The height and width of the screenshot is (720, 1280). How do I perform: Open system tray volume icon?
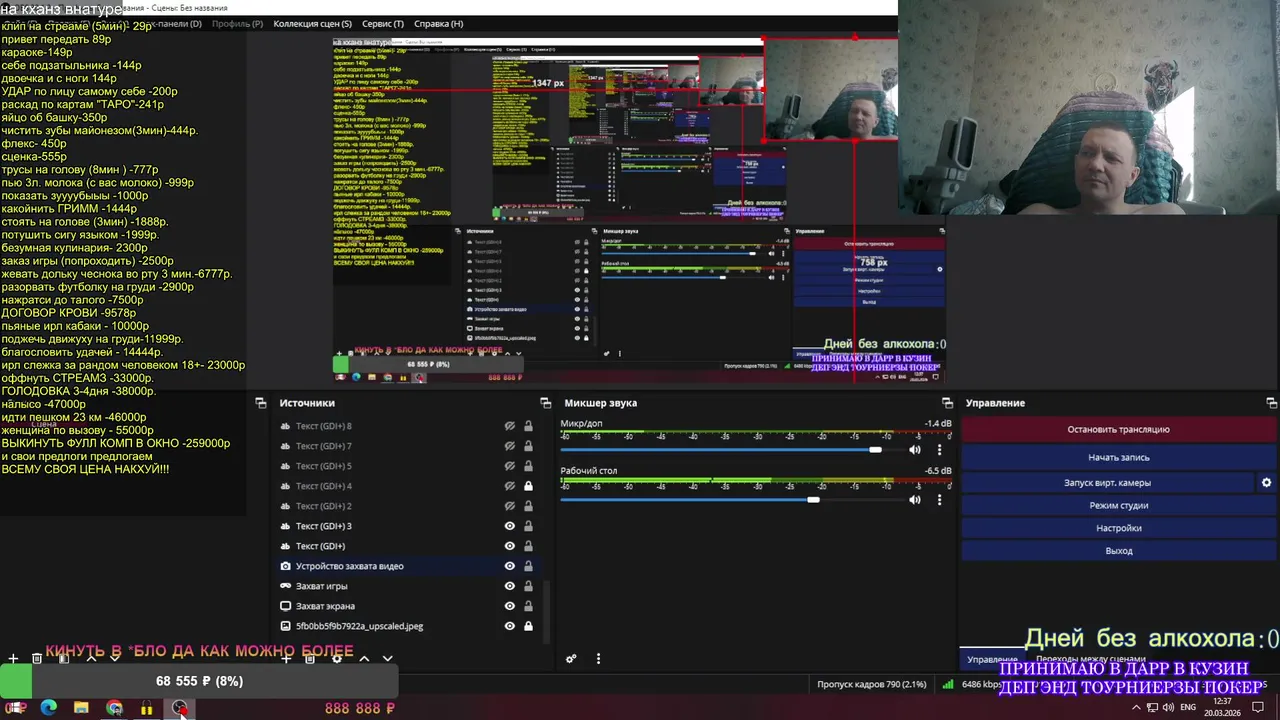(1169, 708)
